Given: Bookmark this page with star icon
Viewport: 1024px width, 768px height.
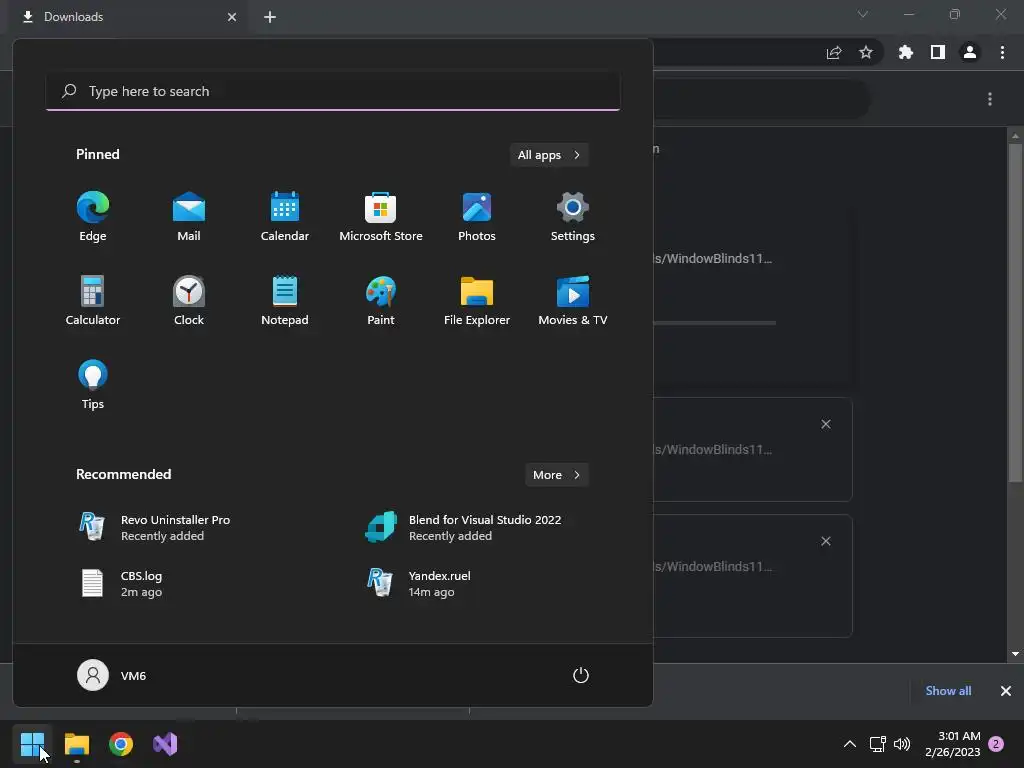Looking at the screenshot, I should [x=866, y=52].
